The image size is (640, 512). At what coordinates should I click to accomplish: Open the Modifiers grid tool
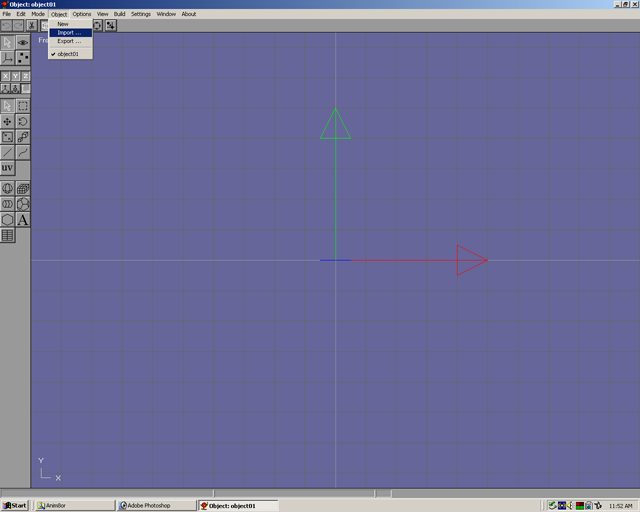click(x=7, y=235)
